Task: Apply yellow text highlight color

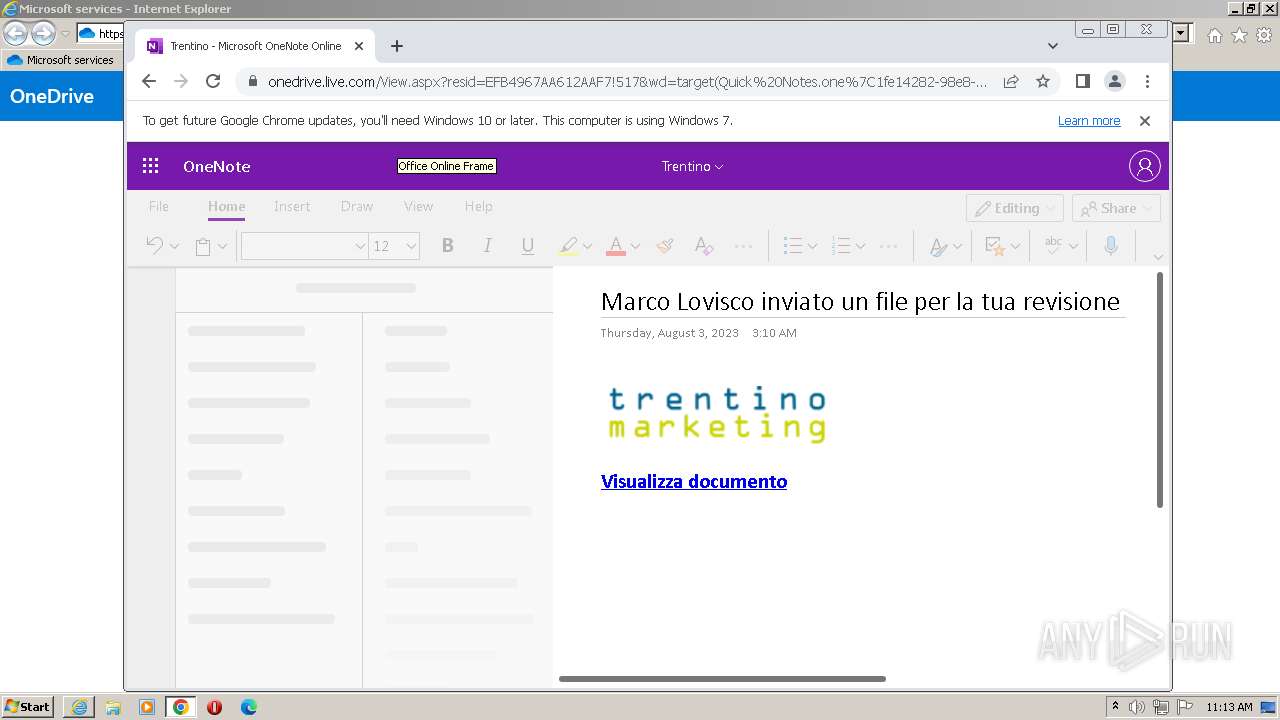Action: (568, 245)
